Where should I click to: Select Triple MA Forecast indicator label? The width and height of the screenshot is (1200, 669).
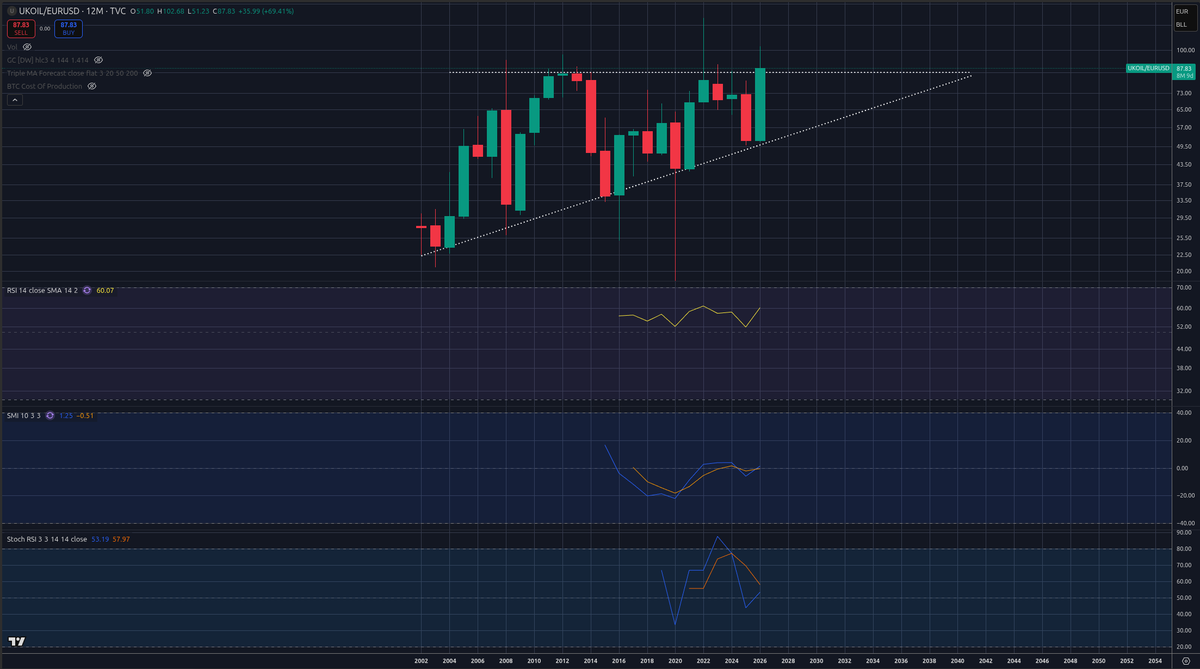coord(72,73)
